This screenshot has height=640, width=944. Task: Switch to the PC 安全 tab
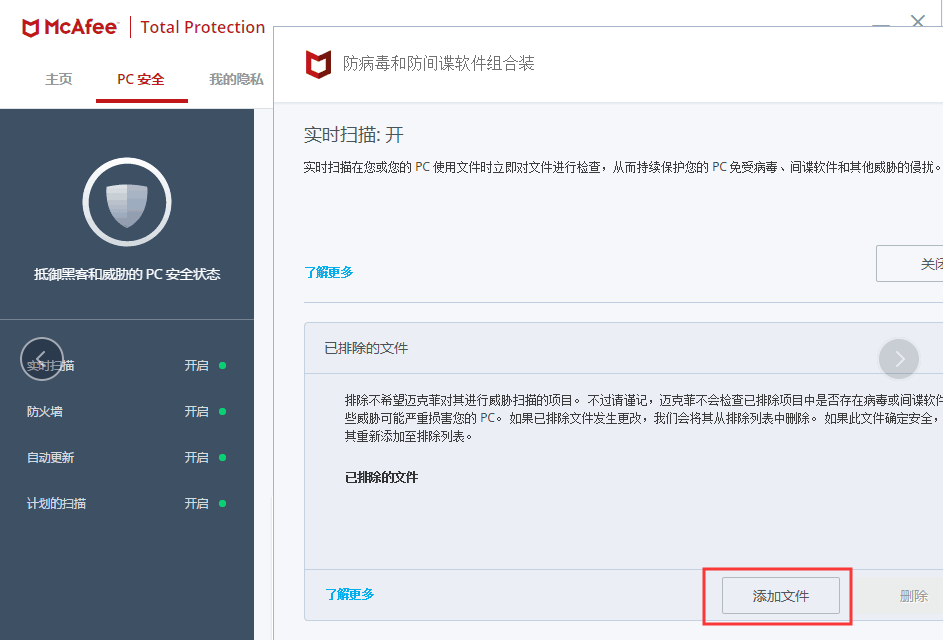(x=141, y=79)
